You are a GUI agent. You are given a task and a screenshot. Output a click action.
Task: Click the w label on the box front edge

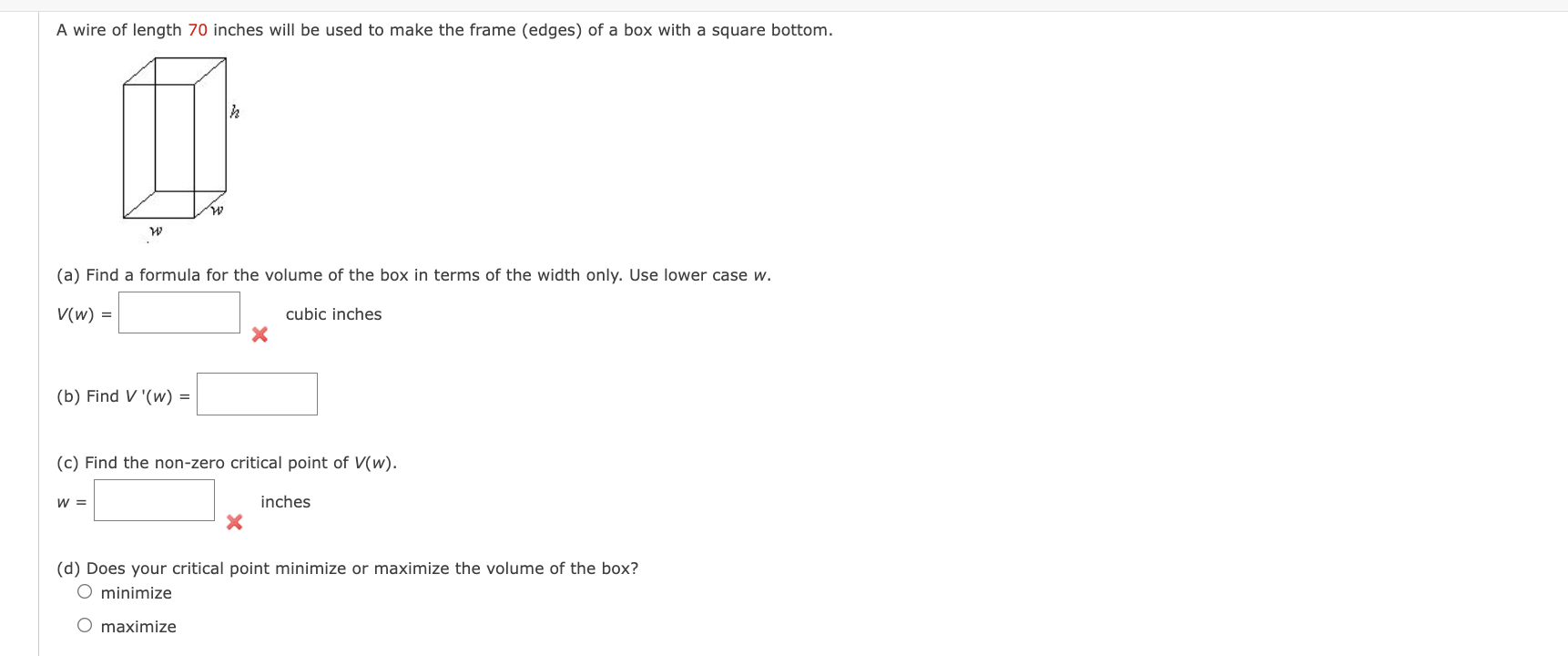[216, 209]
